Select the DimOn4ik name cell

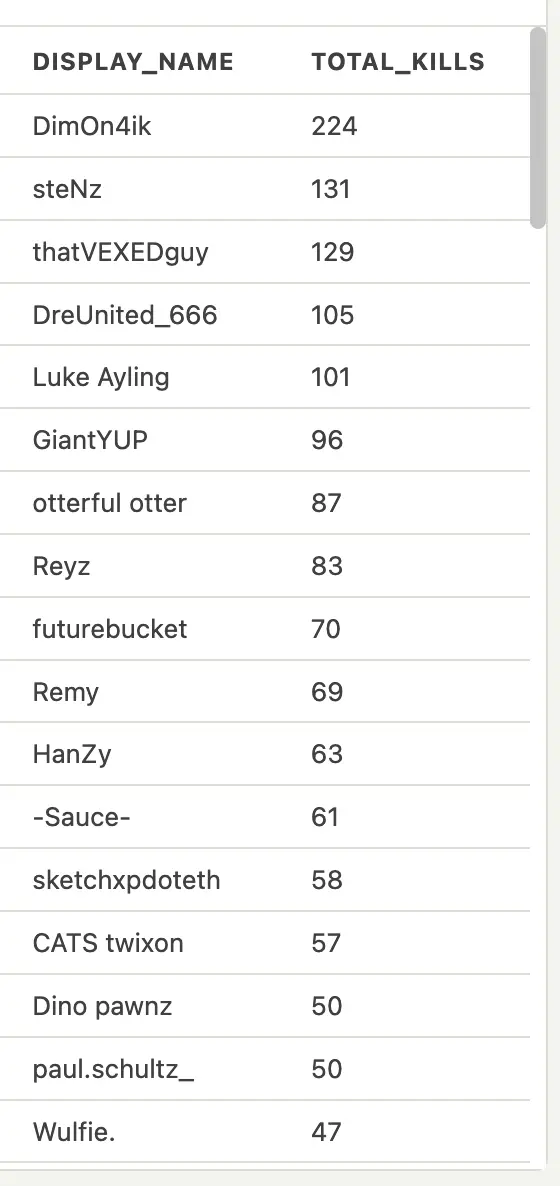pos(92,126)
